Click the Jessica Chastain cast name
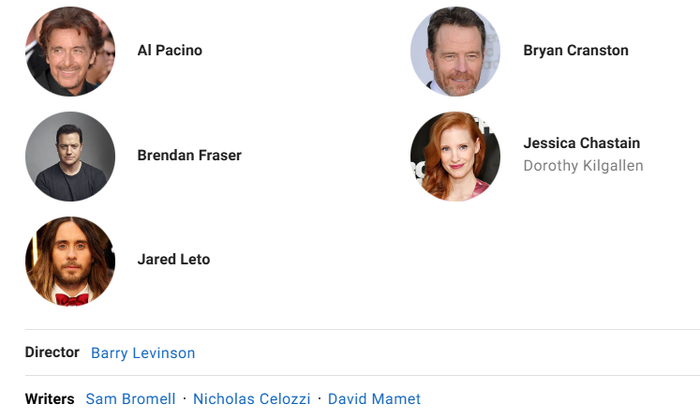The image size is (700, 419). pyautogui.click(x=581, y=143)
